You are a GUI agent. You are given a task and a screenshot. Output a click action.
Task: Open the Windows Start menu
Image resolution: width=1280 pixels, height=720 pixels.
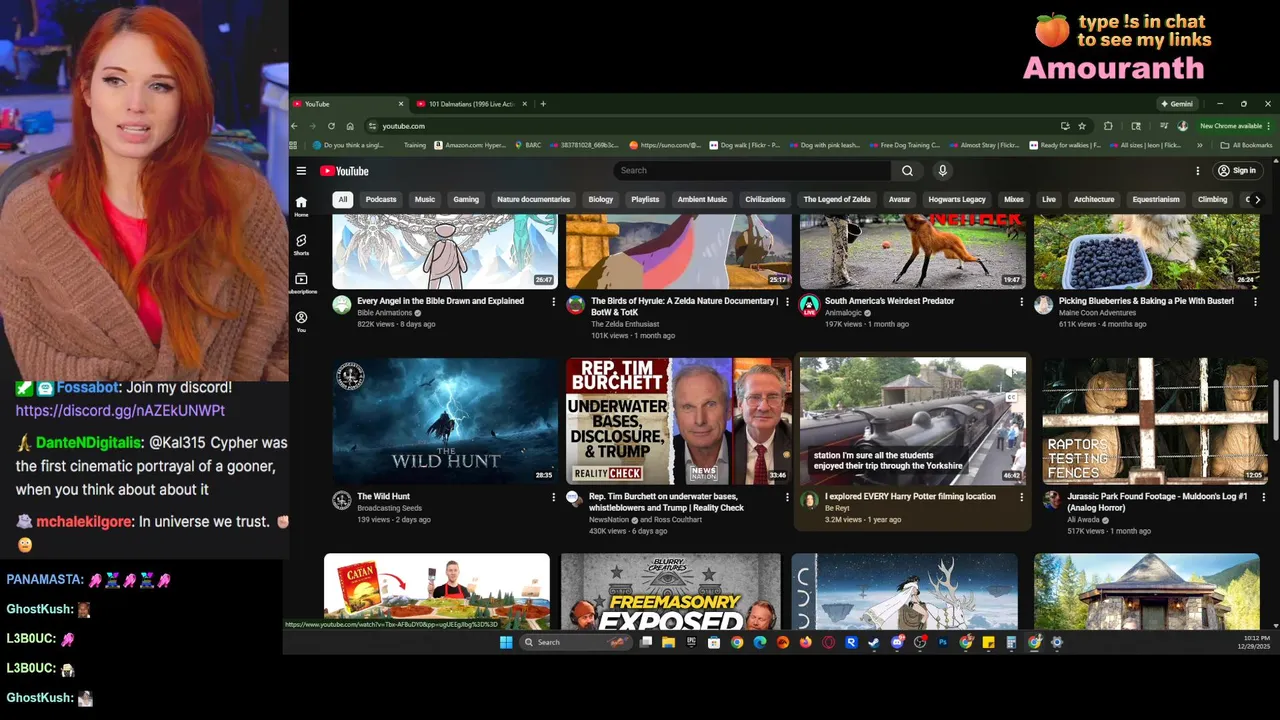[x=506, y=642]
